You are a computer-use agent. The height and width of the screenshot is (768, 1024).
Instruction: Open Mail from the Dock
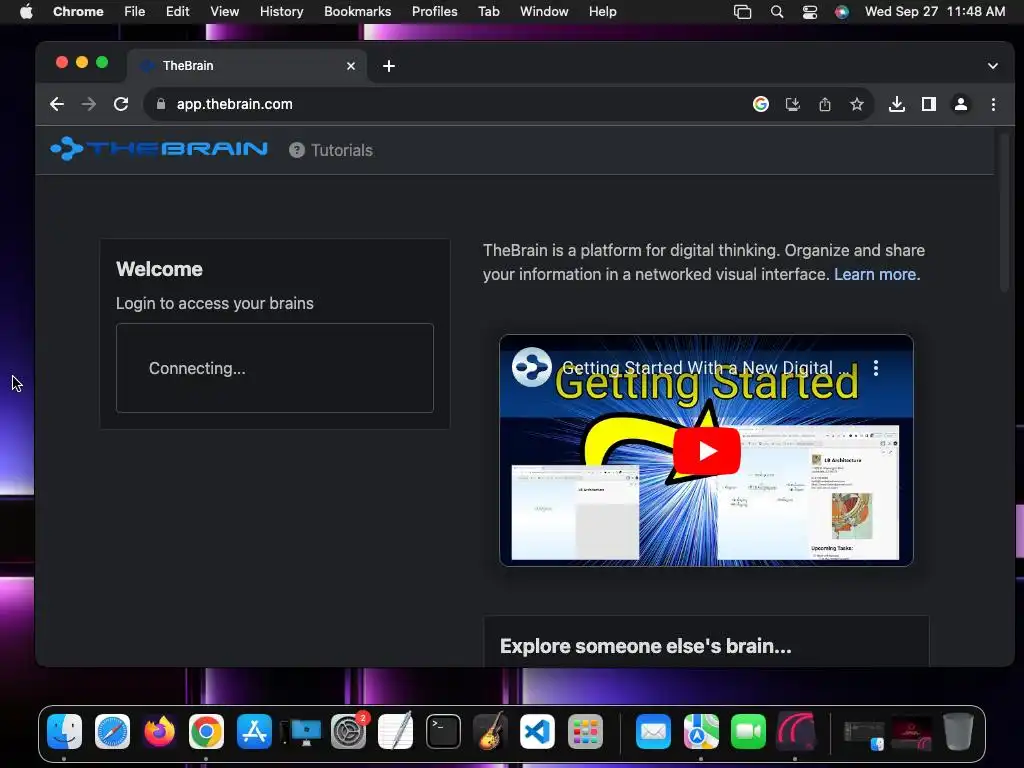[653, 731]
